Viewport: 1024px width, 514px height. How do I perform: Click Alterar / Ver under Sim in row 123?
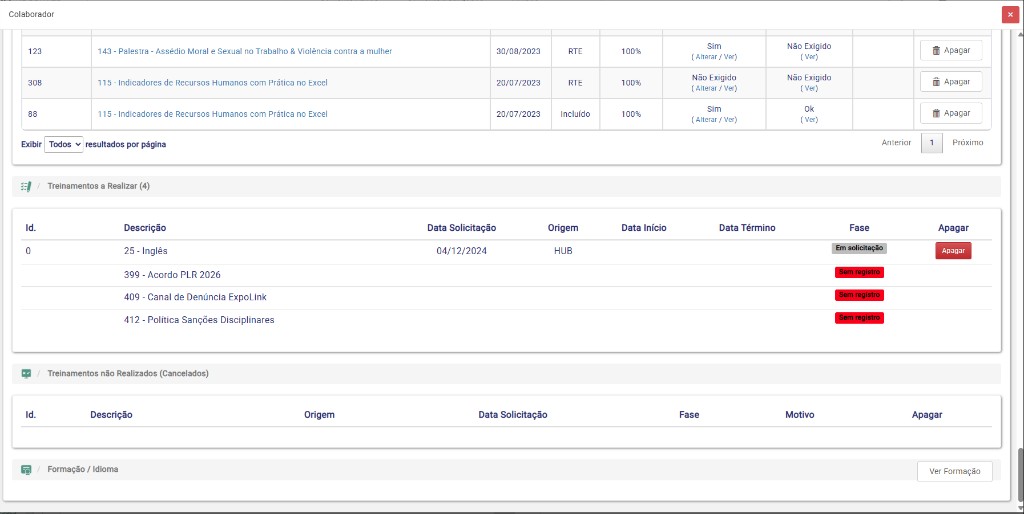tap(714, 57)
